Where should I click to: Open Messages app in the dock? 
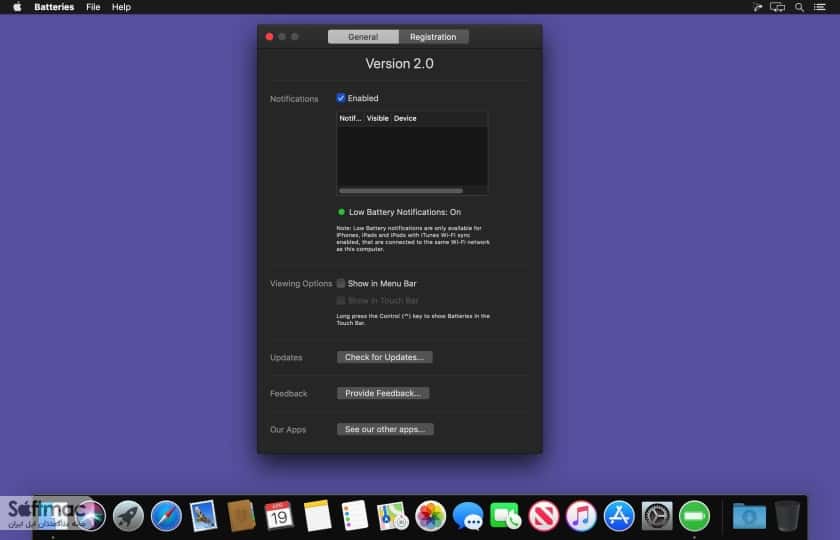[x=468, y=516]
